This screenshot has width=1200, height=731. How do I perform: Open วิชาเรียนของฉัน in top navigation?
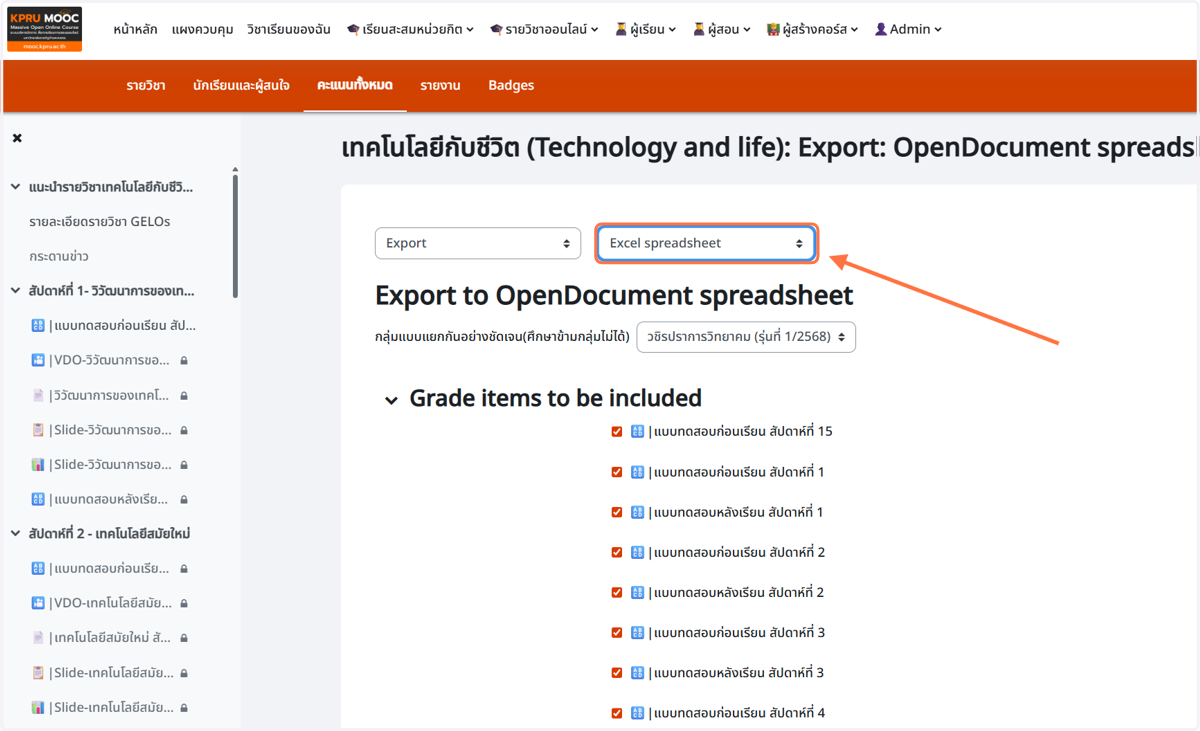[x=289, y=30]
